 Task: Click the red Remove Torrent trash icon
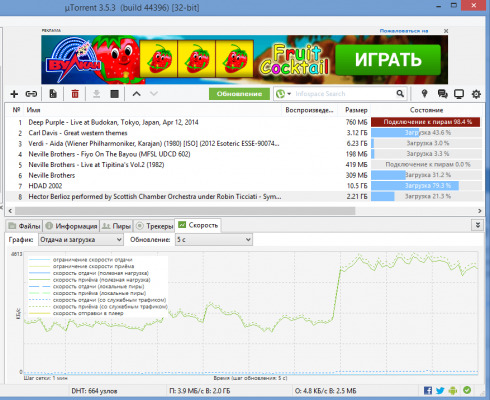pyautogui.click(x=75, y=94)
